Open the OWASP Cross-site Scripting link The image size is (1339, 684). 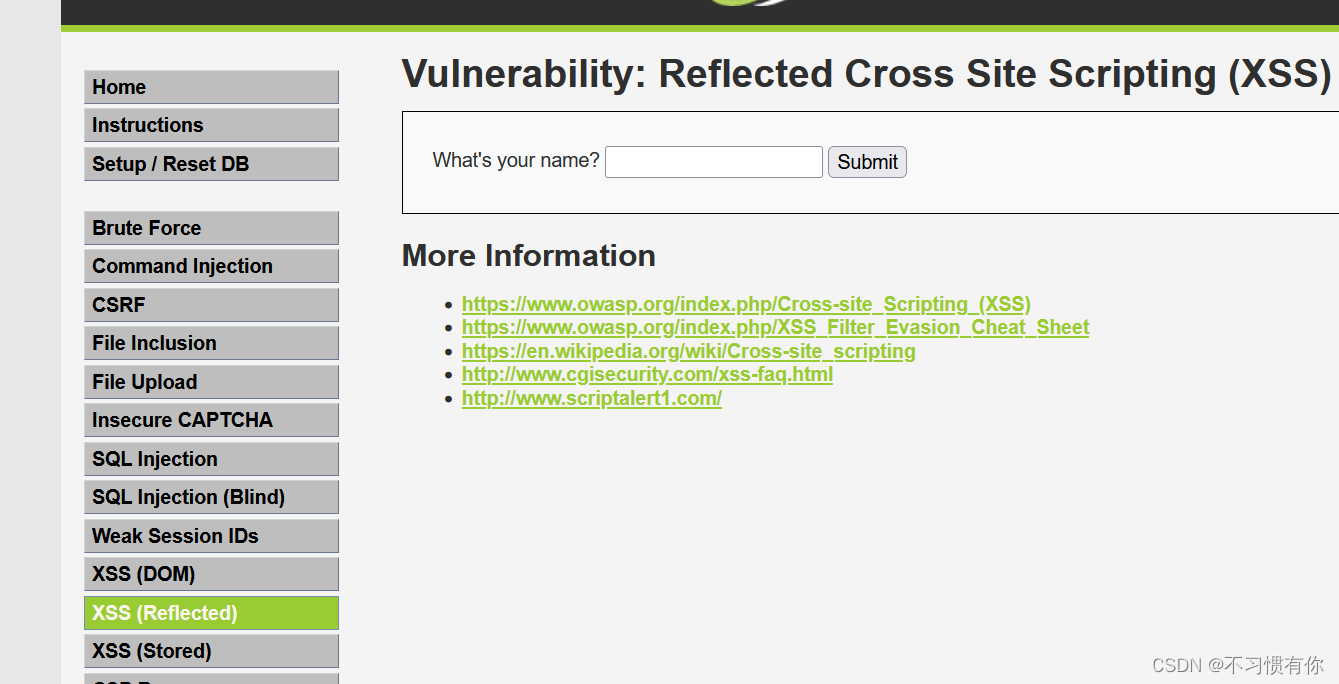pos(745,303)
